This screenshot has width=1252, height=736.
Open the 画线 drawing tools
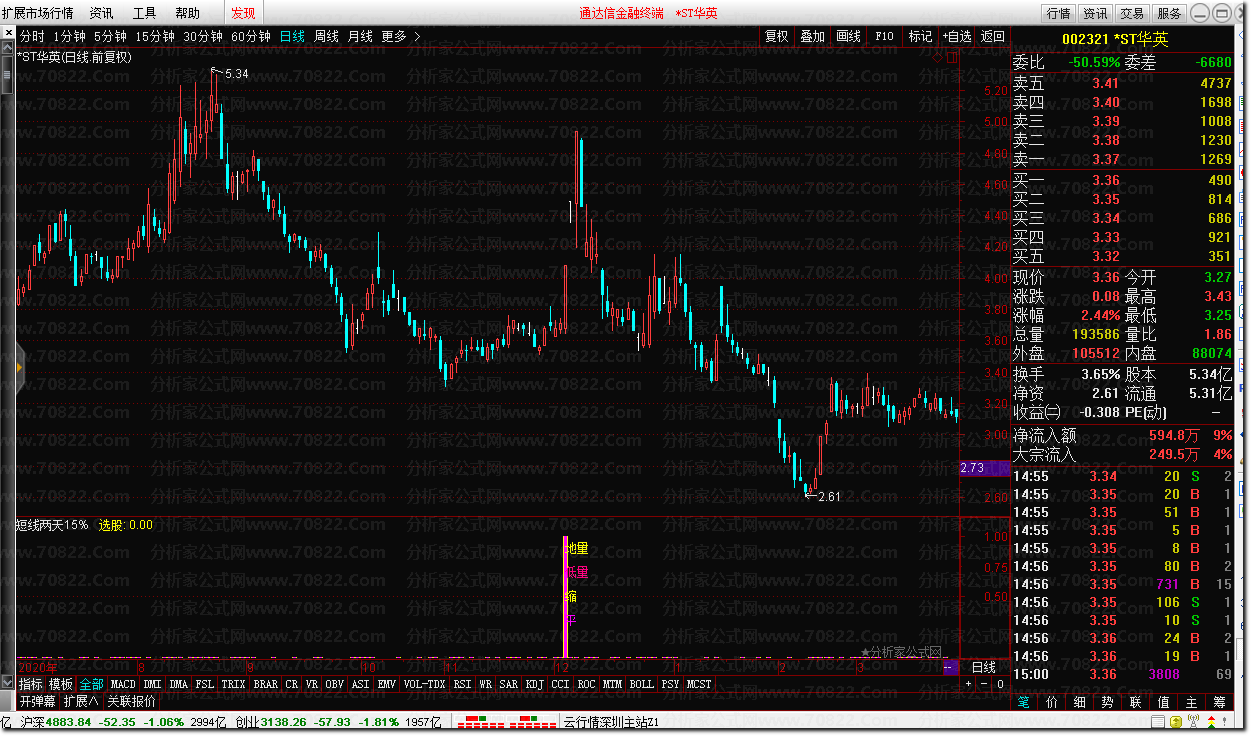click(x=848, y=36)
